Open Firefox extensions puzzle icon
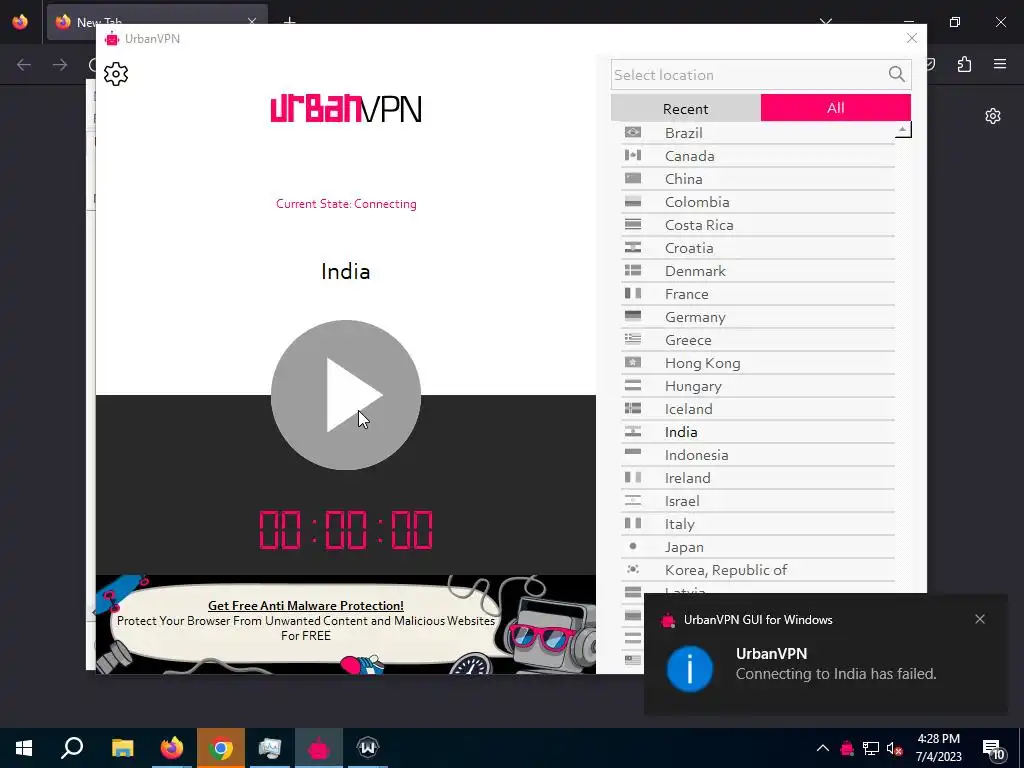 click(964, 64)
